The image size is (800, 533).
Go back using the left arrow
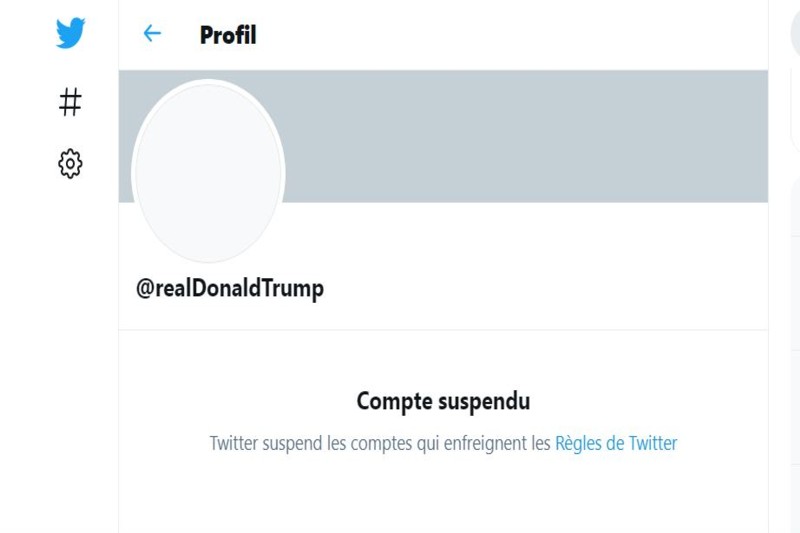point(152,34)
